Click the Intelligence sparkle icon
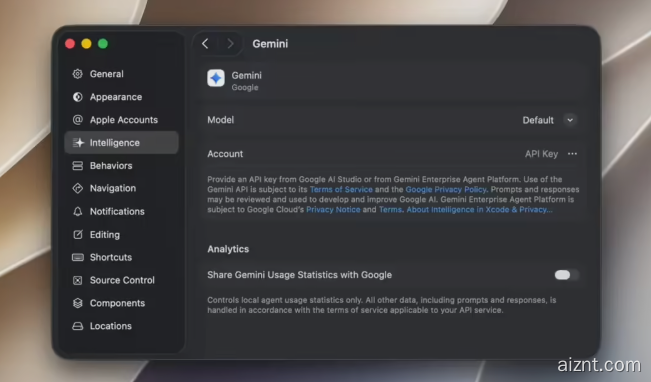The height and width of the screenshot is (382, 651). tap(78, 142)
